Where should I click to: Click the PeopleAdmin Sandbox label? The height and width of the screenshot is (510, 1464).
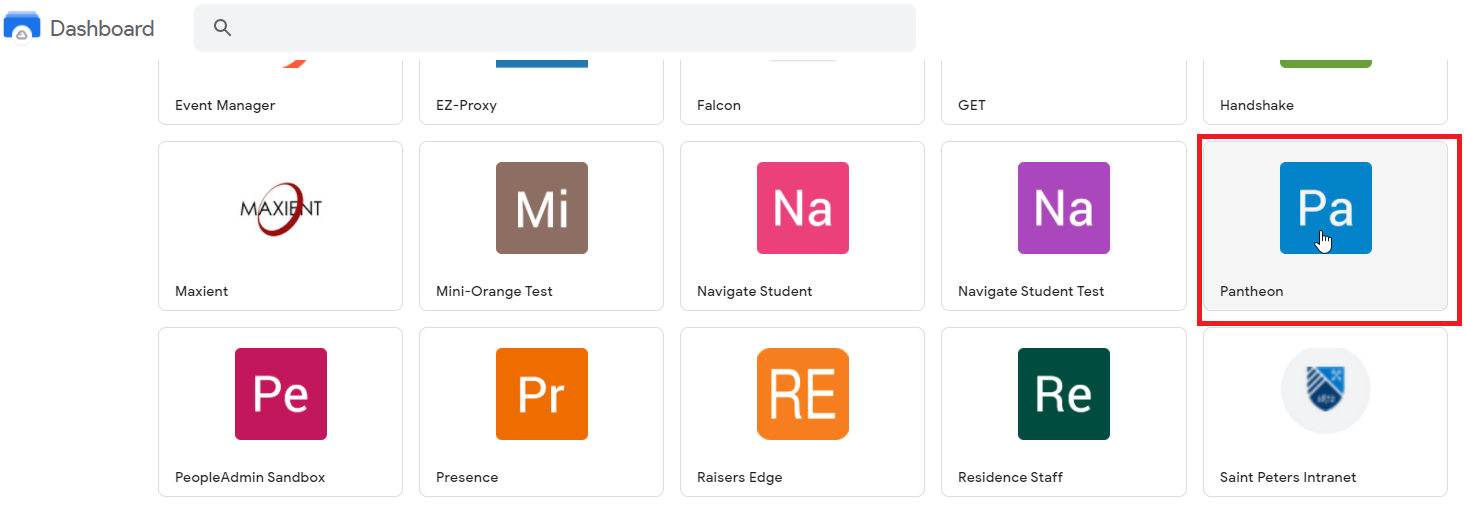coord(250,477)
